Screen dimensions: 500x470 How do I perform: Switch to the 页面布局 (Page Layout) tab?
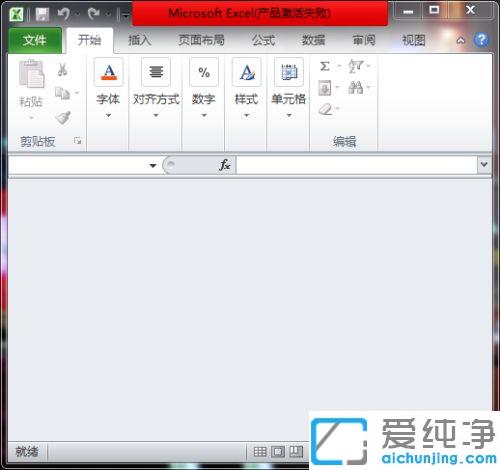201,40
